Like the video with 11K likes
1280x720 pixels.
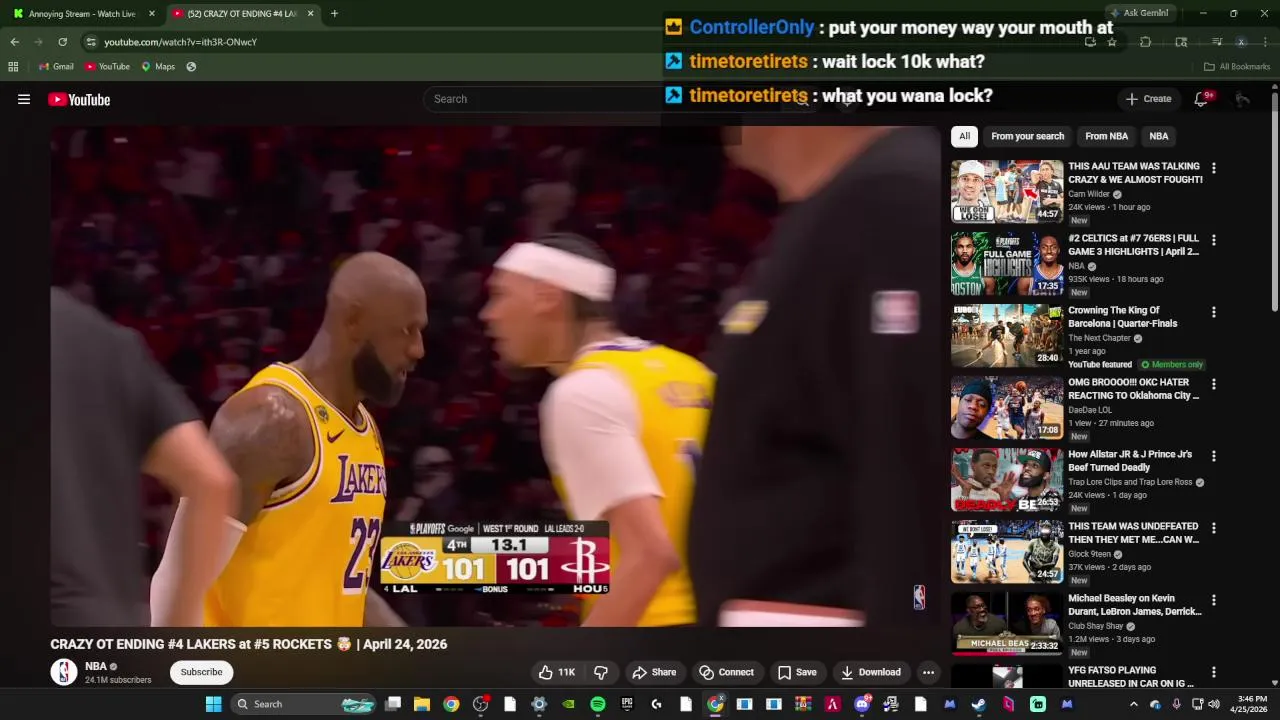[557, 672]
